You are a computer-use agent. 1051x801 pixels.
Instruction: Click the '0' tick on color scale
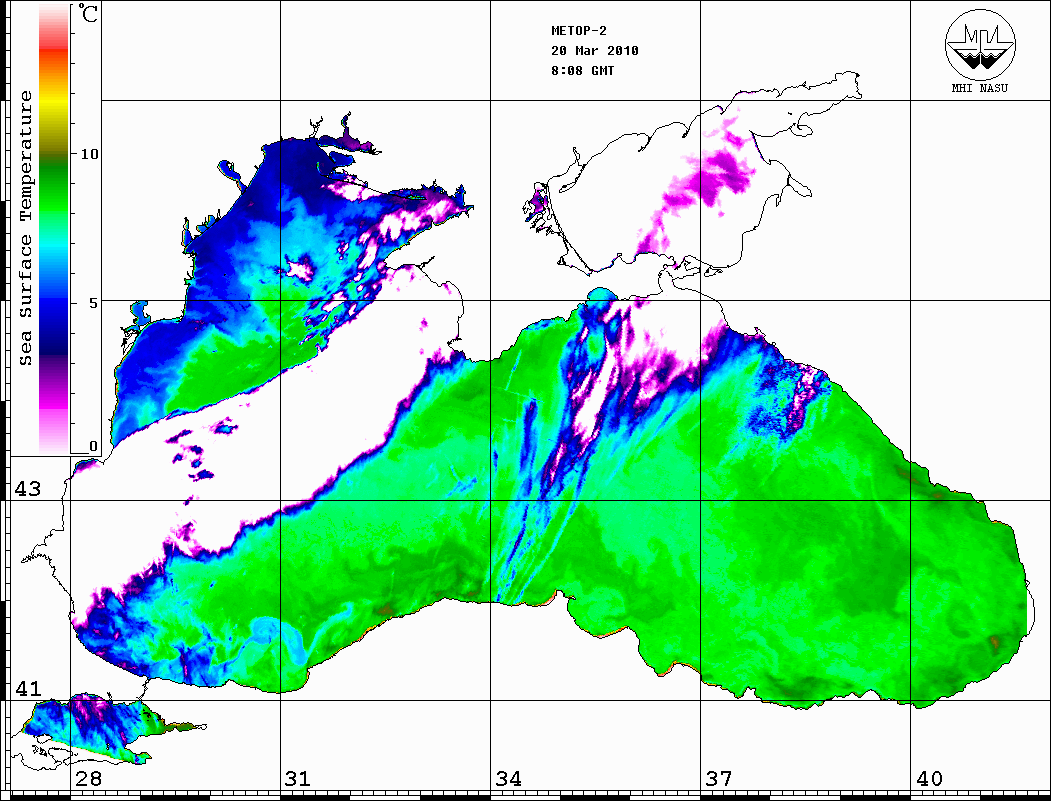pyautogui.click(x=93, y=446)
